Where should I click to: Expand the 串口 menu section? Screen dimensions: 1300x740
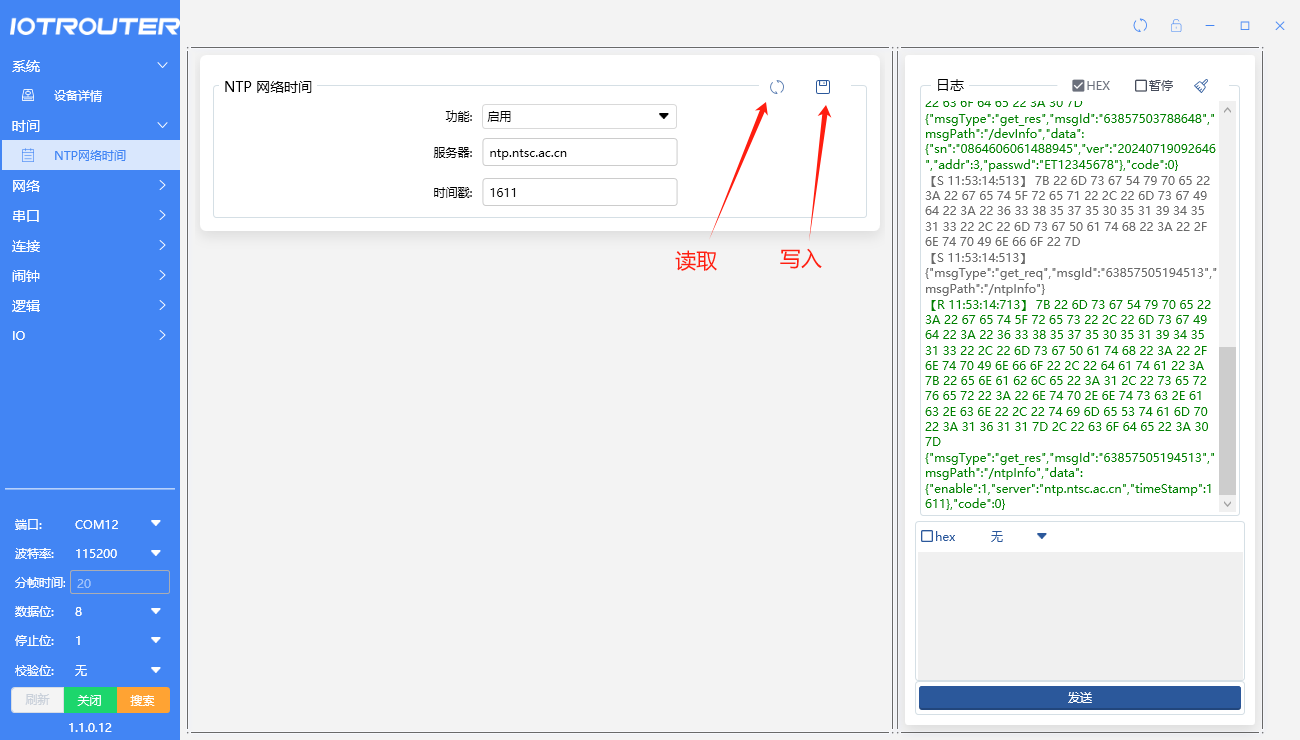90,216
